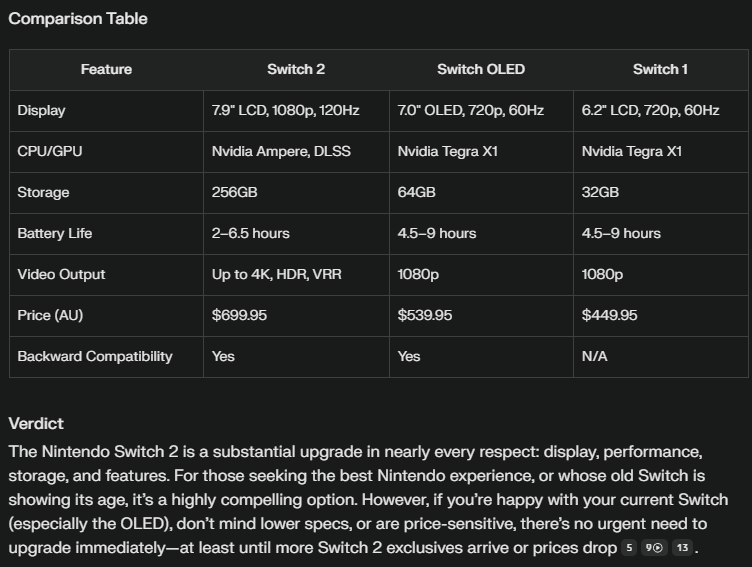Open citation 9 with play icon
Screen dimensions: 752x567
tap(655, 548)
